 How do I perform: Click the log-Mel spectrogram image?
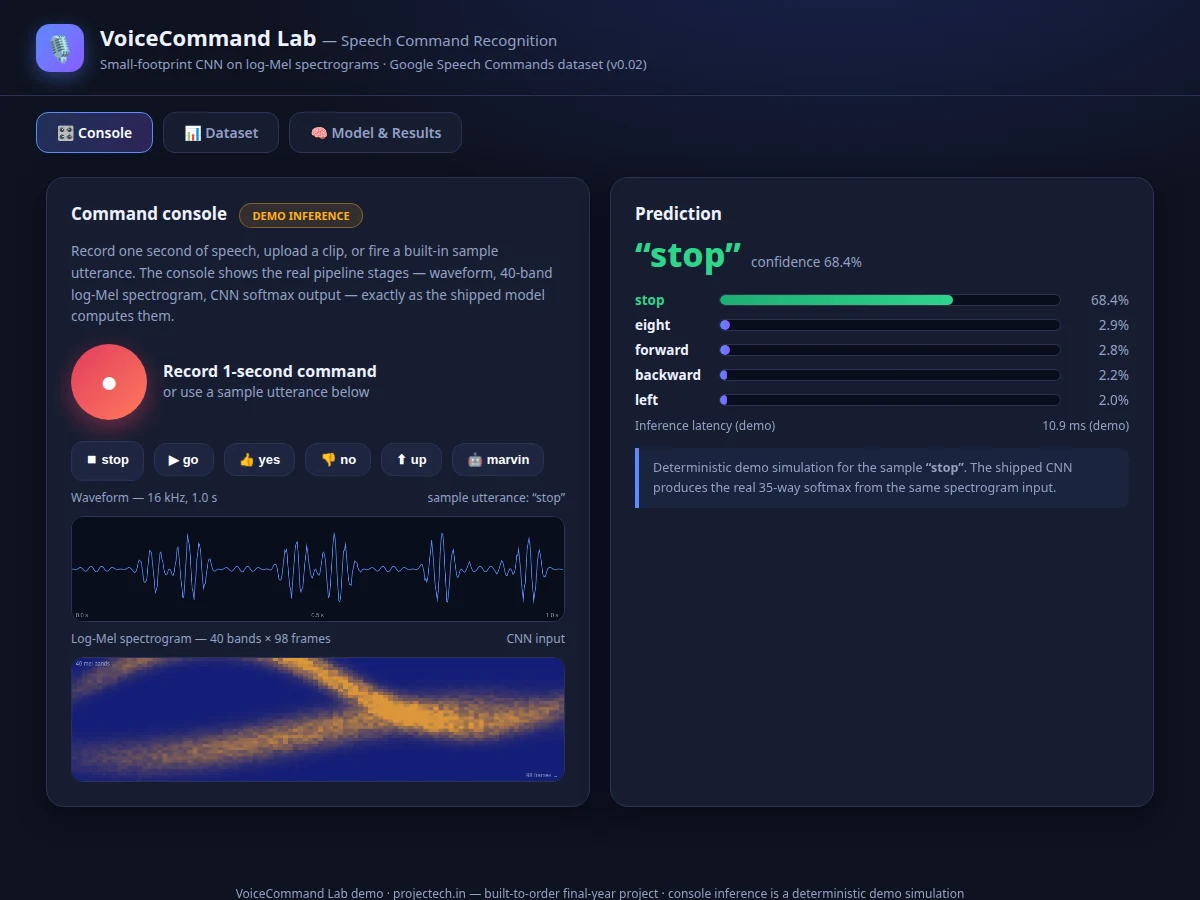318,719
